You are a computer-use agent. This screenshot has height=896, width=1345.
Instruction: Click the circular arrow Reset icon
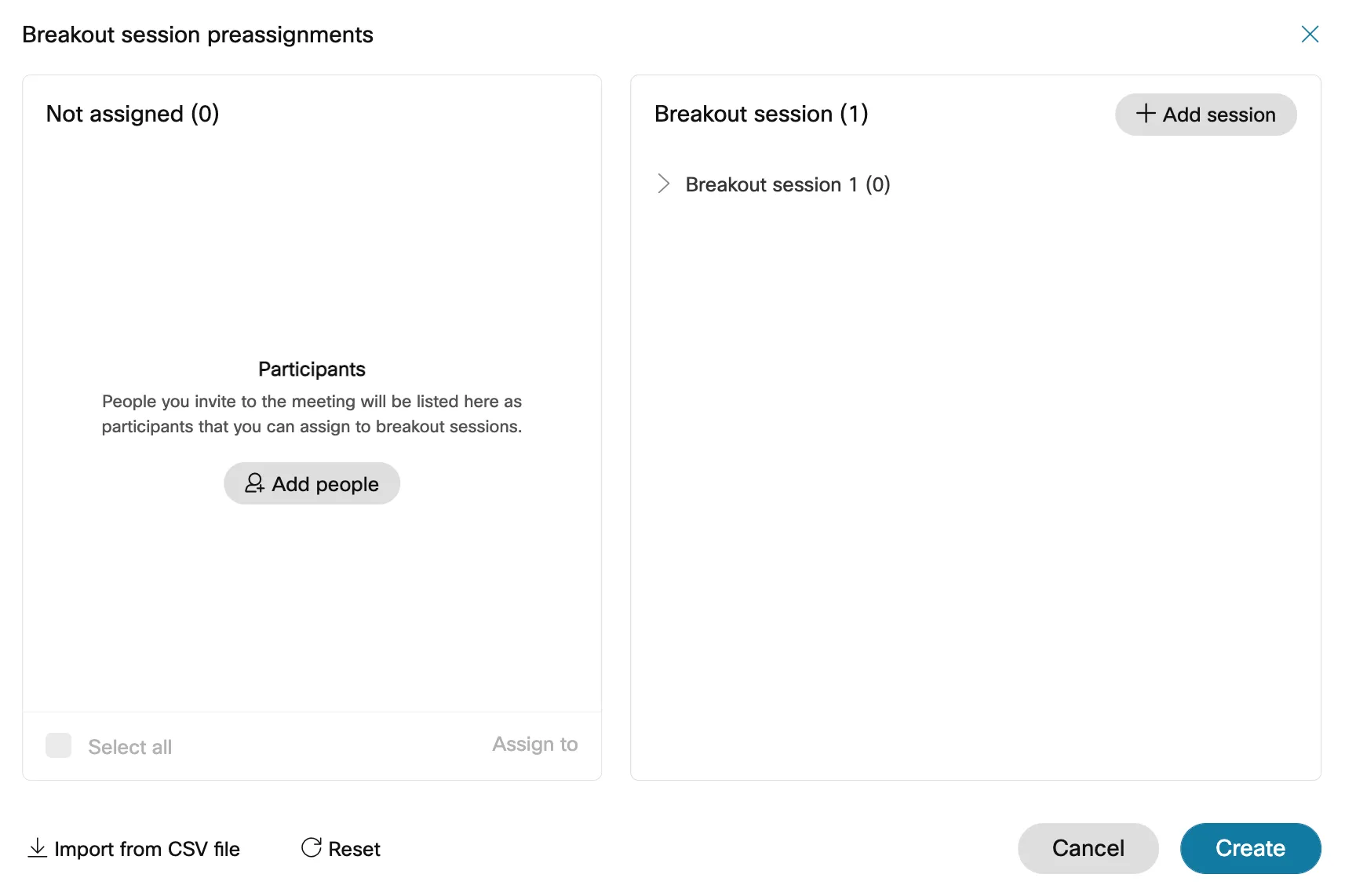[312, 847]
